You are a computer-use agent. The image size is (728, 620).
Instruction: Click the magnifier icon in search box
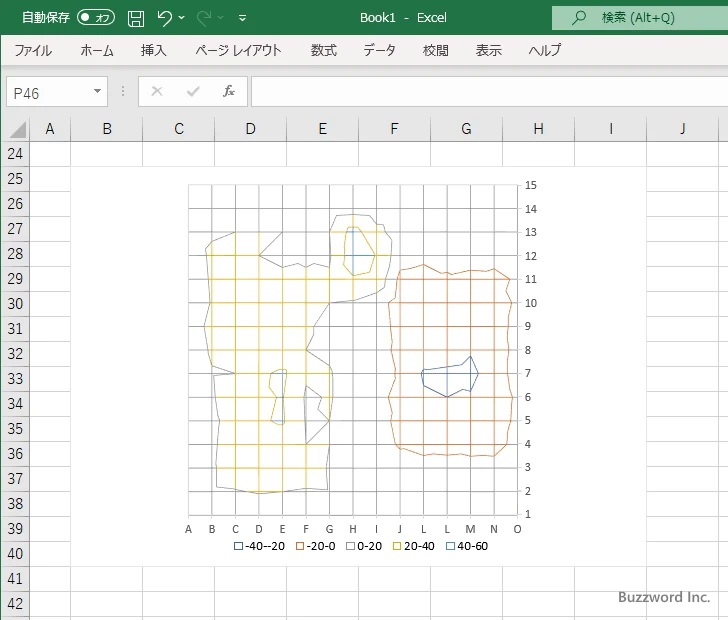tap(578, 18)
